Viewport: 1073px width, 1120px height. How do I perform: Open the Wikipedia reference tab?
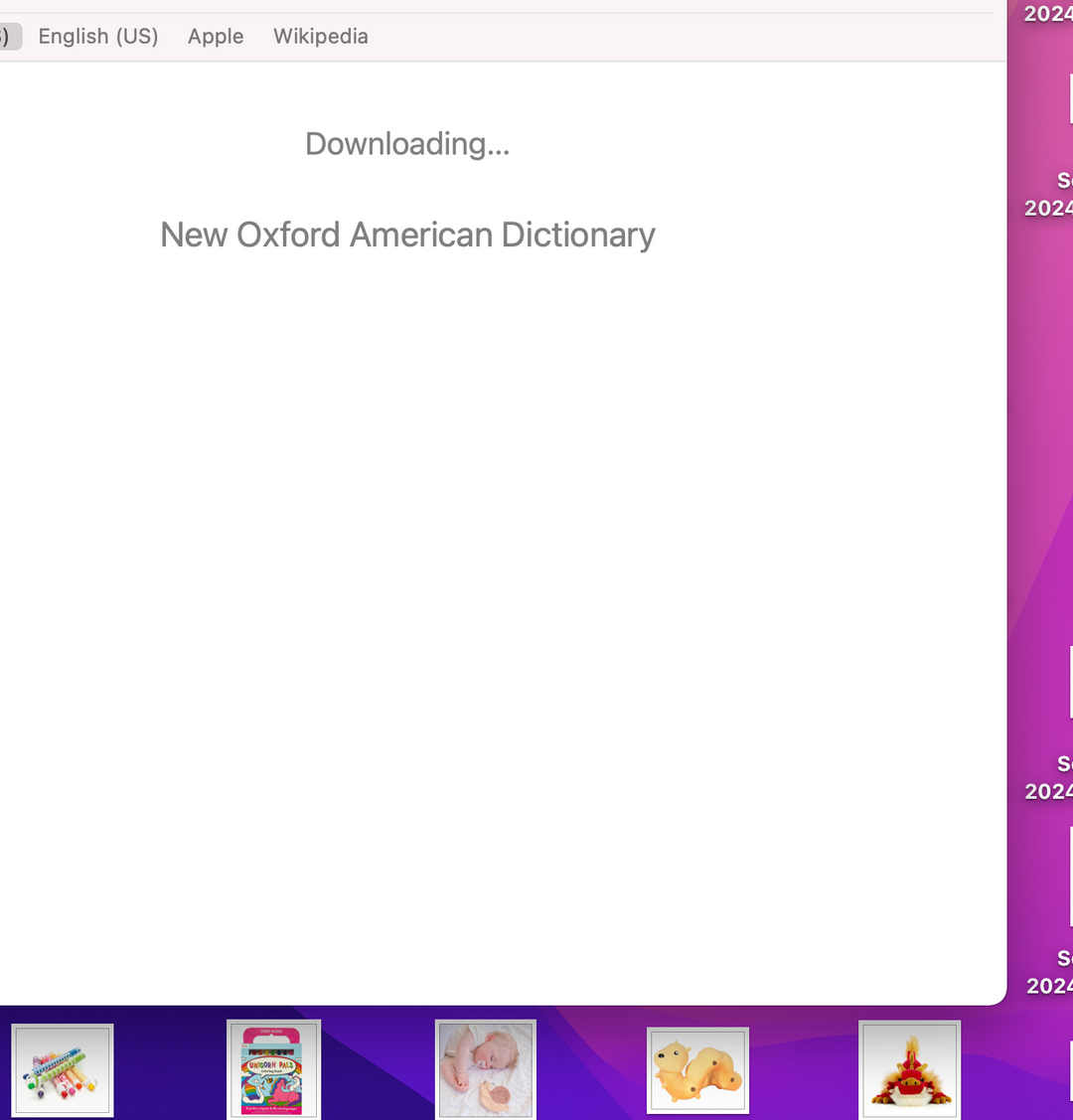click(320, 37)
